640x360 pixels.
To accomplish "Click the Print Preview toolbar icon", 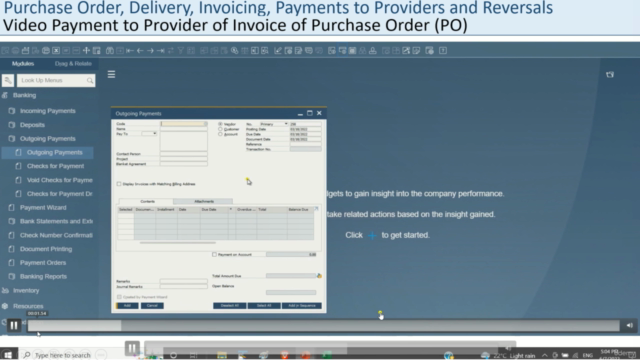I will [5, 51].
